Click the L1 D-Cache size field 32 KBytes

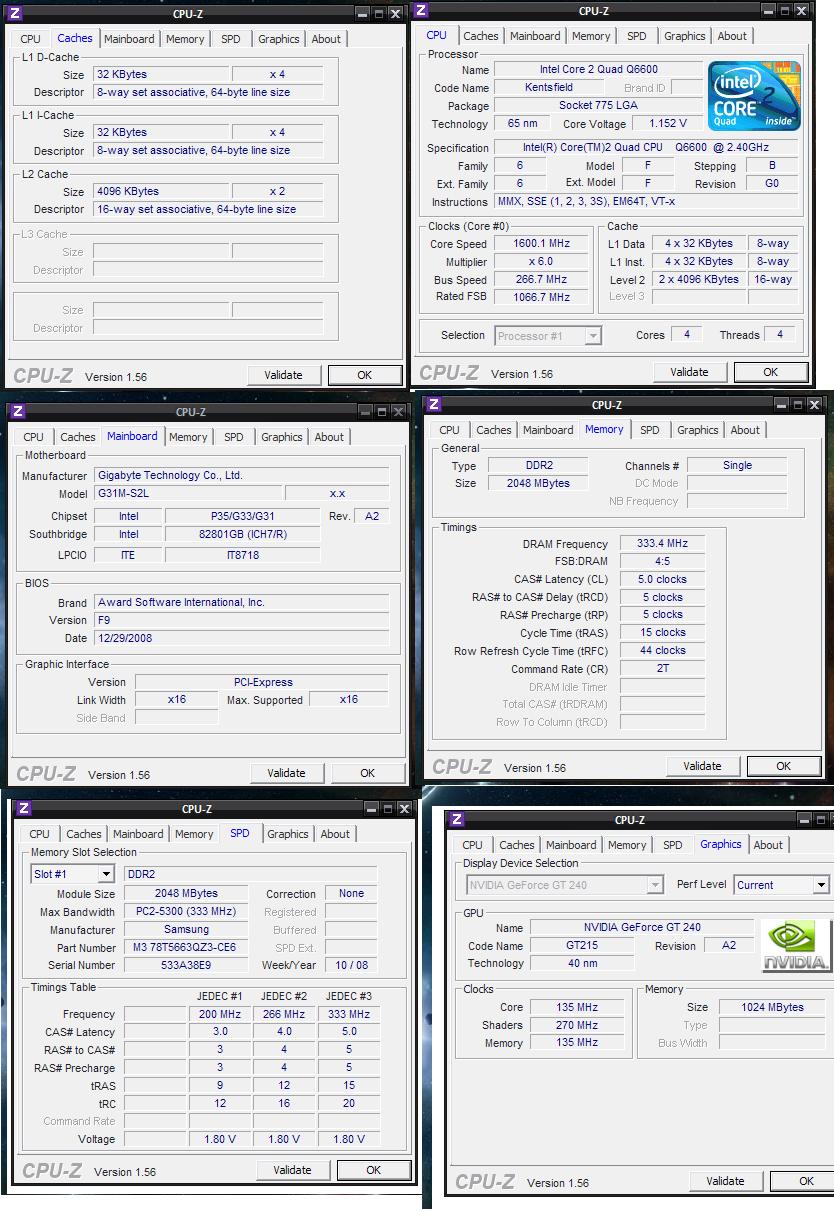click(161, 75)
